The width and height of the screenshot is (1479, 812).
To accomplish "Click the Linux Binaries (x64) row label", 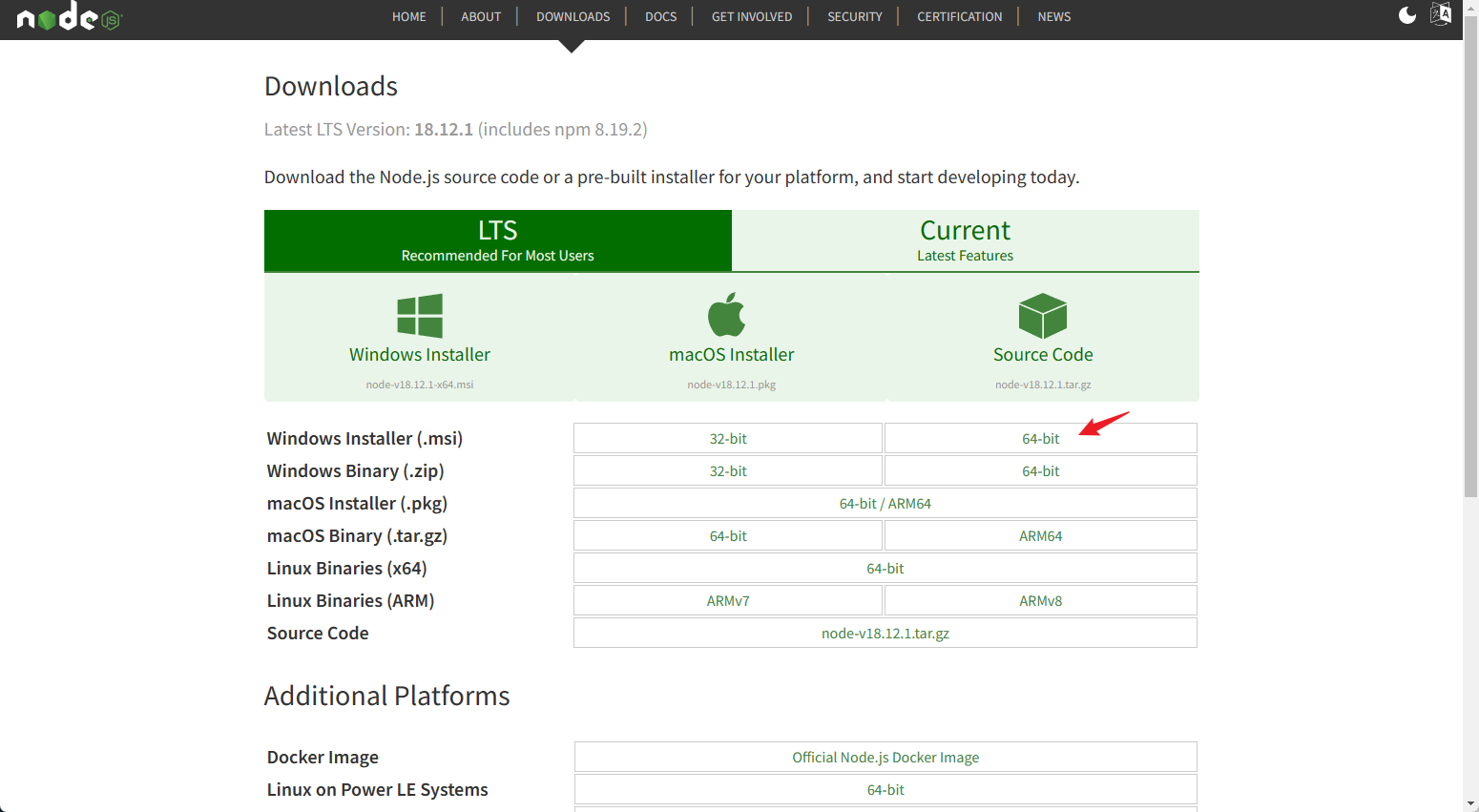I will point(347,569).
